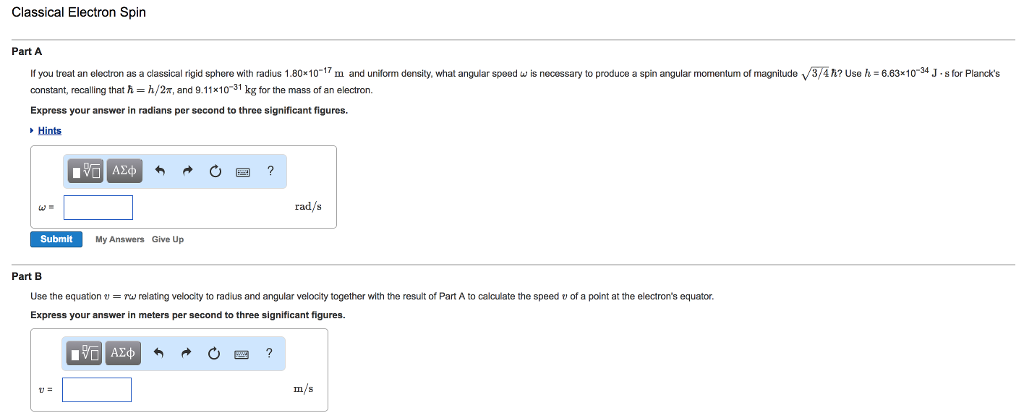Open the Hints link
This screenshot has height=413, width=1024.
pyautogui.click(x=50, y=131)
